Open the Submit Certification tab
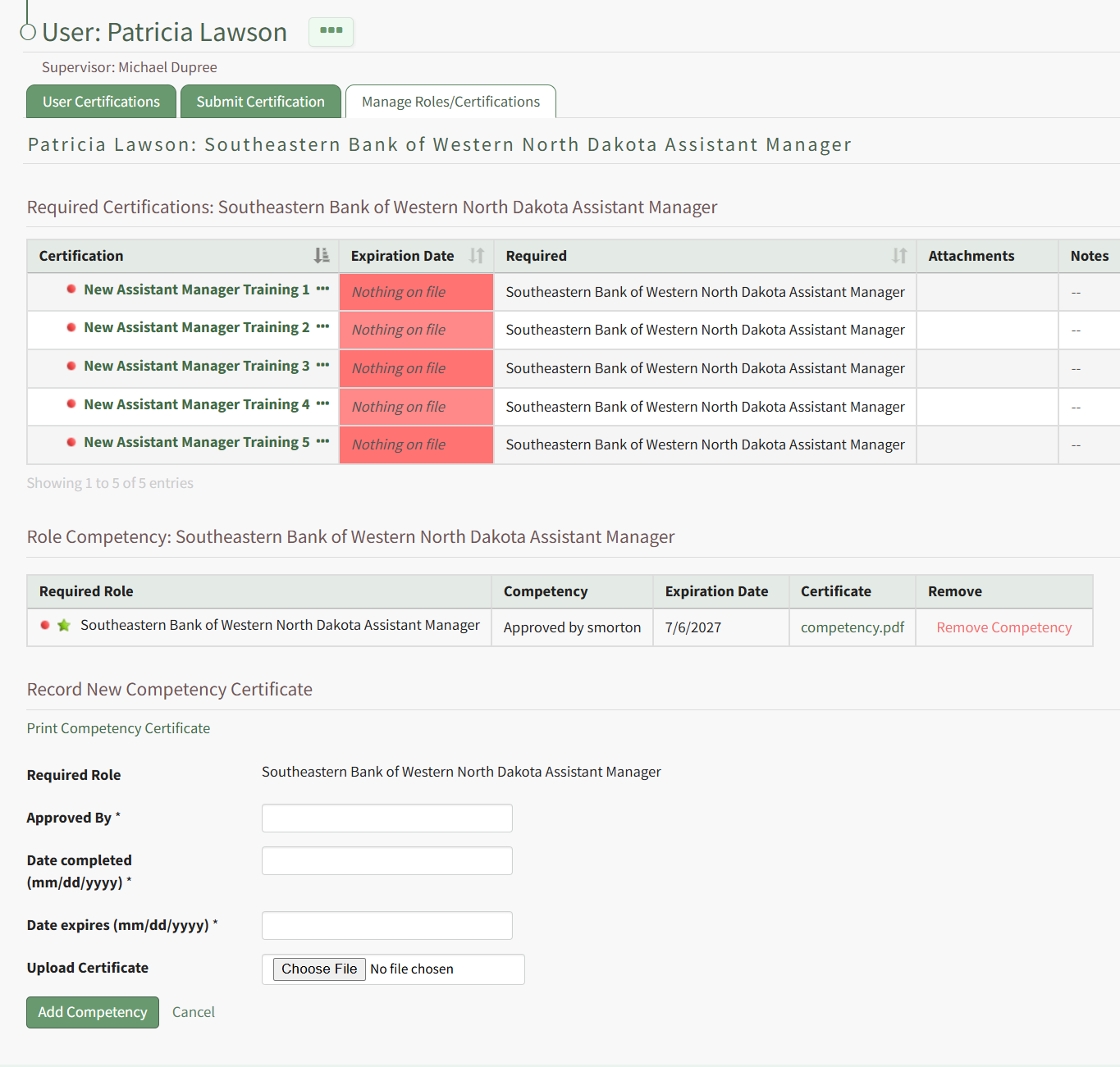 point(261,102)
